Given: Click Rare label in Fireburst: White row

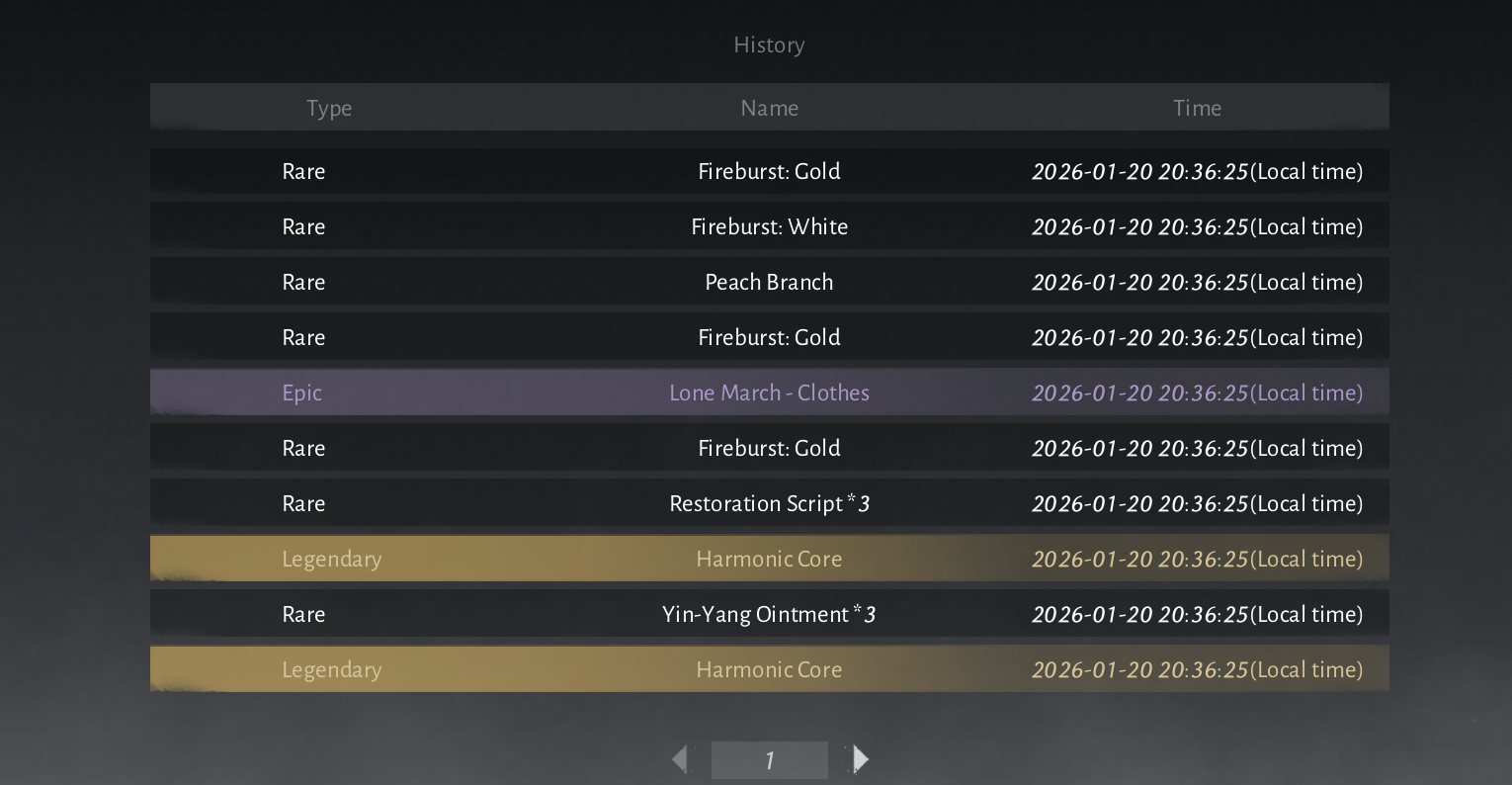Looking at the screenshot, I should [303, 226].
